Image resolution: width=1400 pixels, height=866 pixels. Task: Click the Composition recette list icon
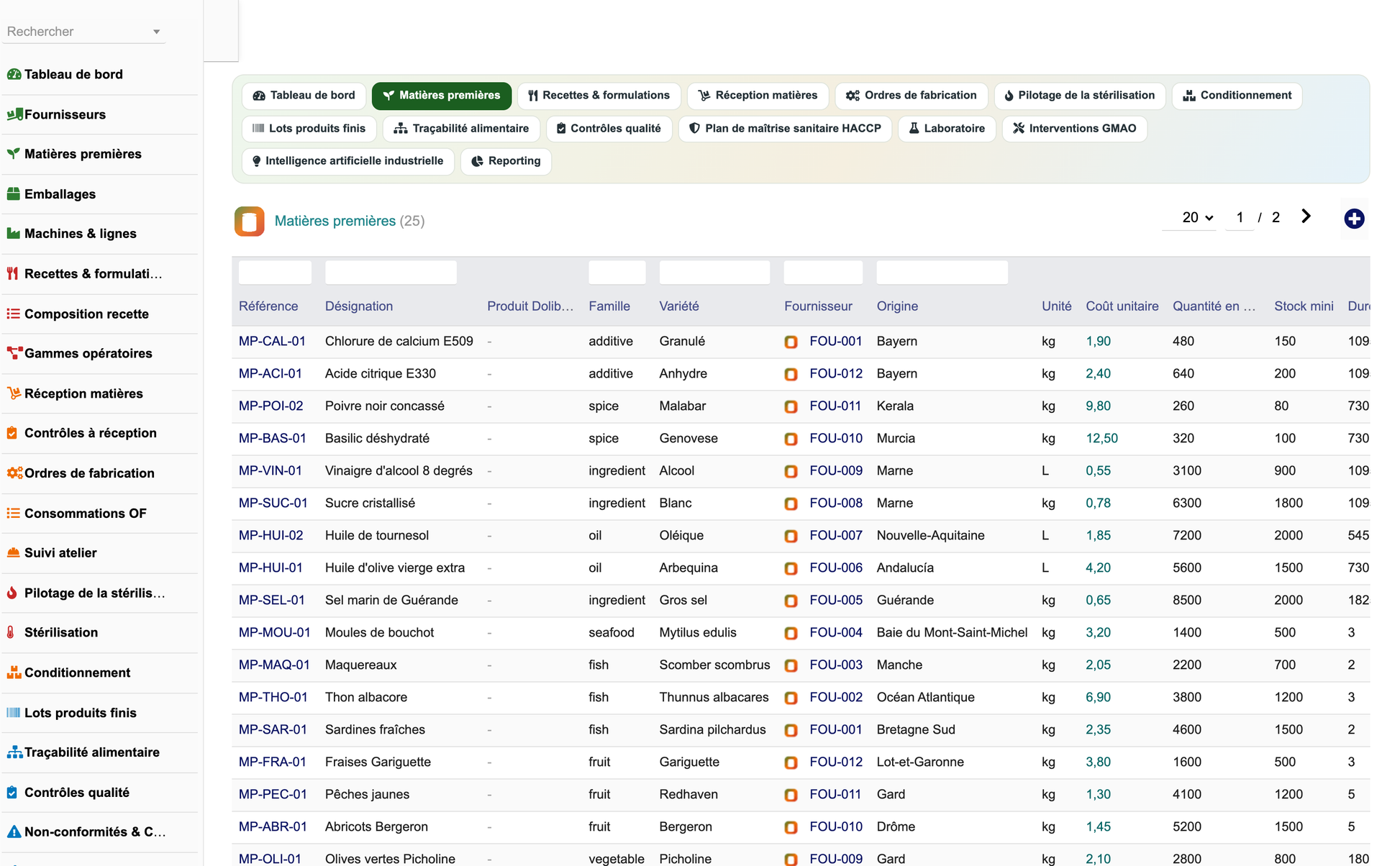(14, 314)
